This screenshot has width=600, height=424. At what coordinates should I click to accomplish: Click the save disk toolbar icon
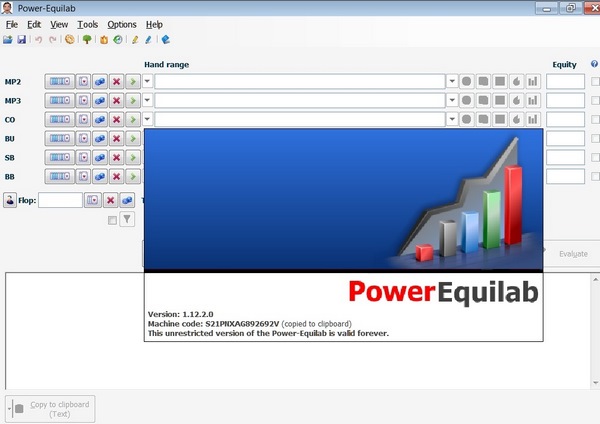pos(21,39)
